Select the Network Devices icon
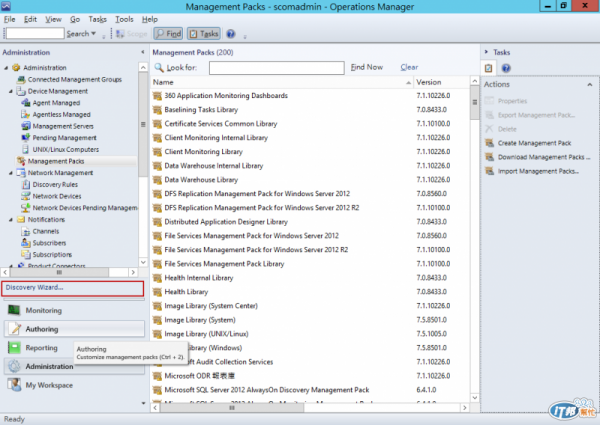This screenshot has width=600, height=425. (x=26, y=196)
